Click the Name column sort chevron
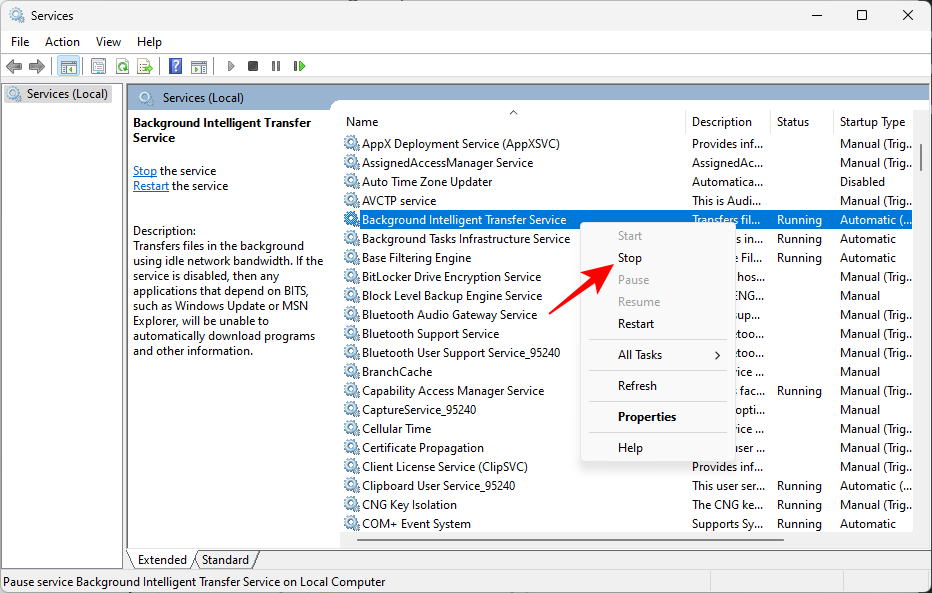This screenshot has width=932, height=593. 513,113
